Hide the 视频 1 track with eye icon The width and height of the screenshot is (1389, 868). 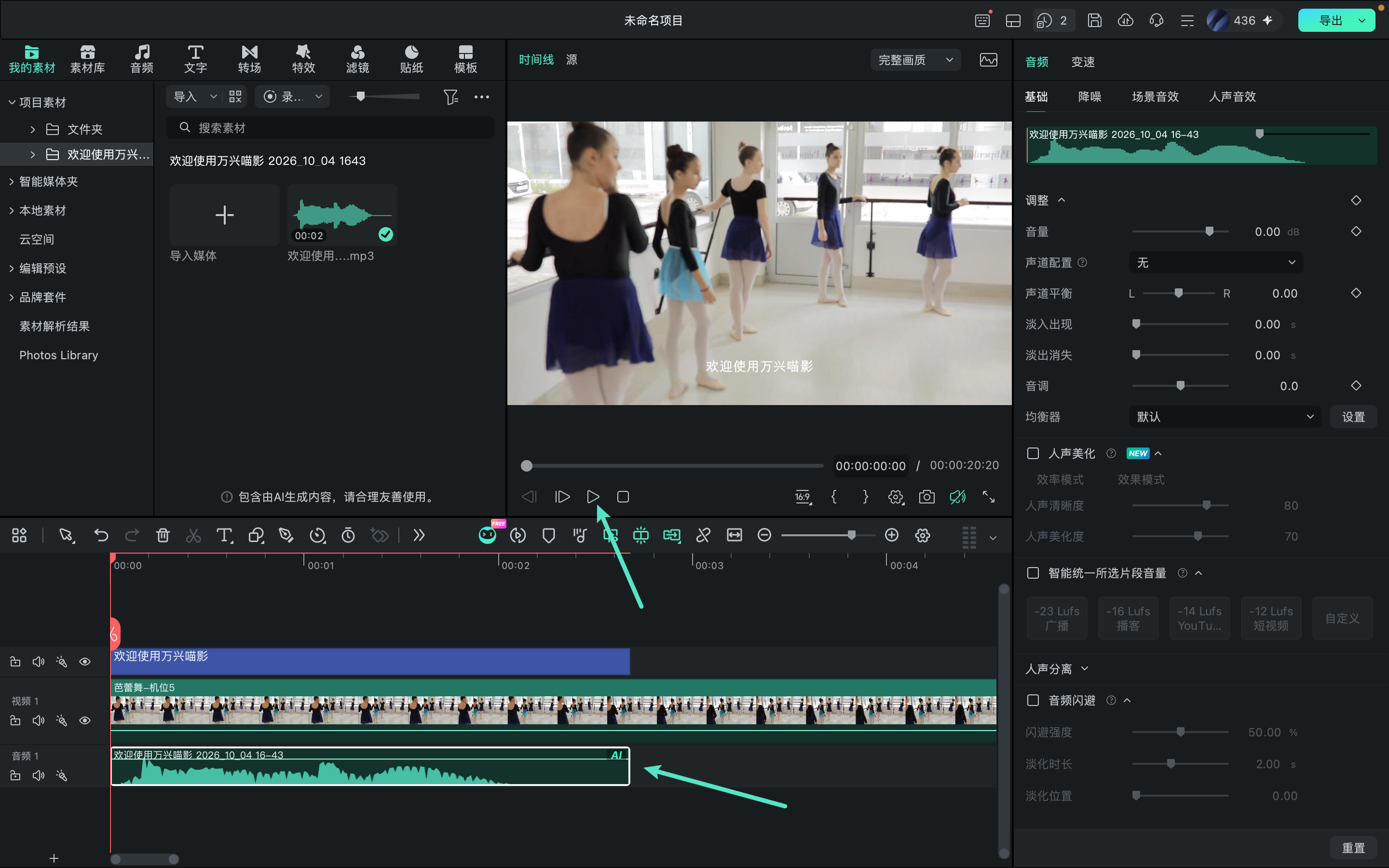click(x=85, y=720)
